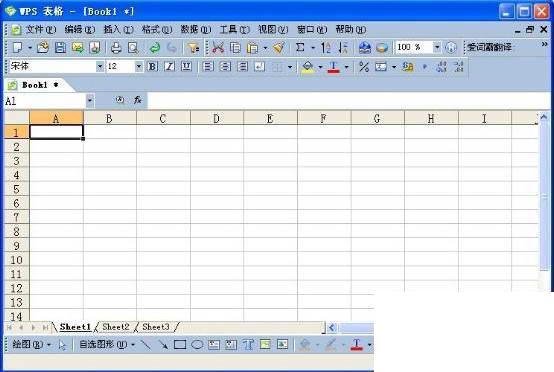
Task: Open the 文件 (File) menu
Action: coord(41,29)
